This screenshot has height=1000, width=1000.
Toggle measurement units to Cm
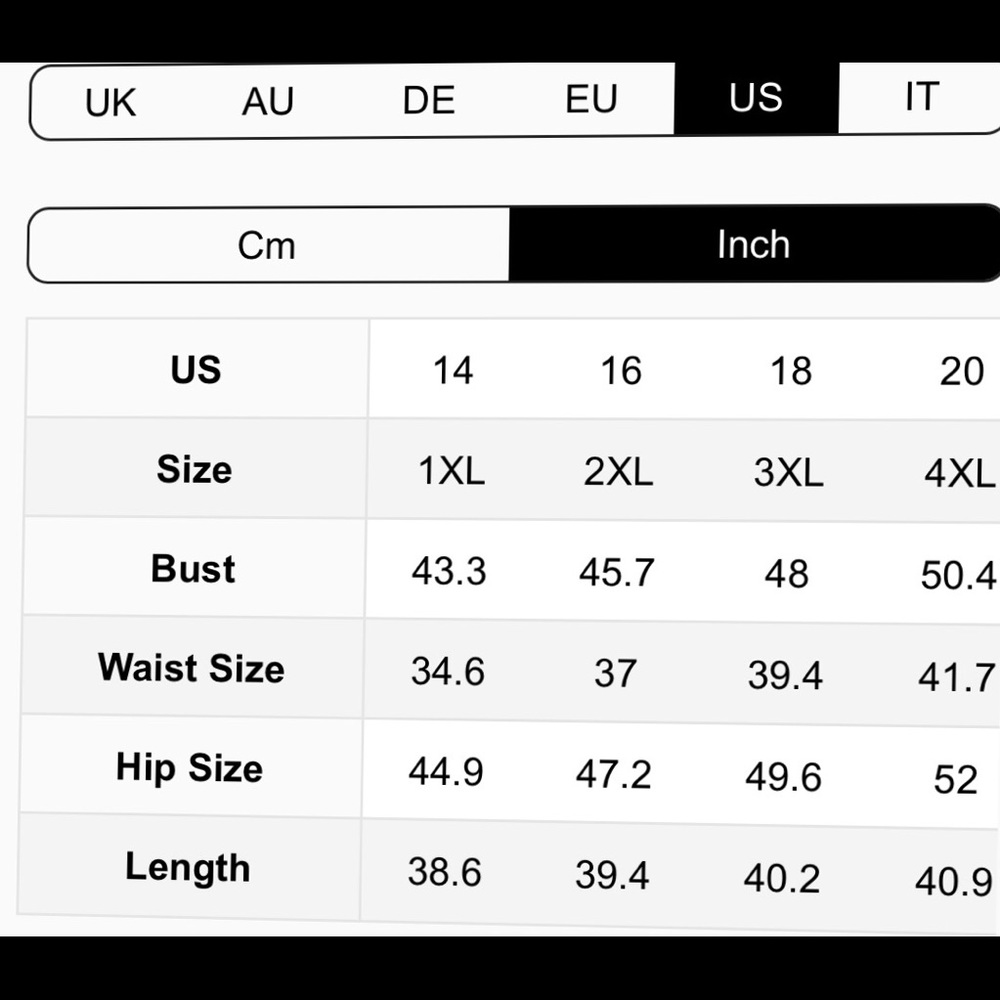pyautogui.click(x=267, y=245)
